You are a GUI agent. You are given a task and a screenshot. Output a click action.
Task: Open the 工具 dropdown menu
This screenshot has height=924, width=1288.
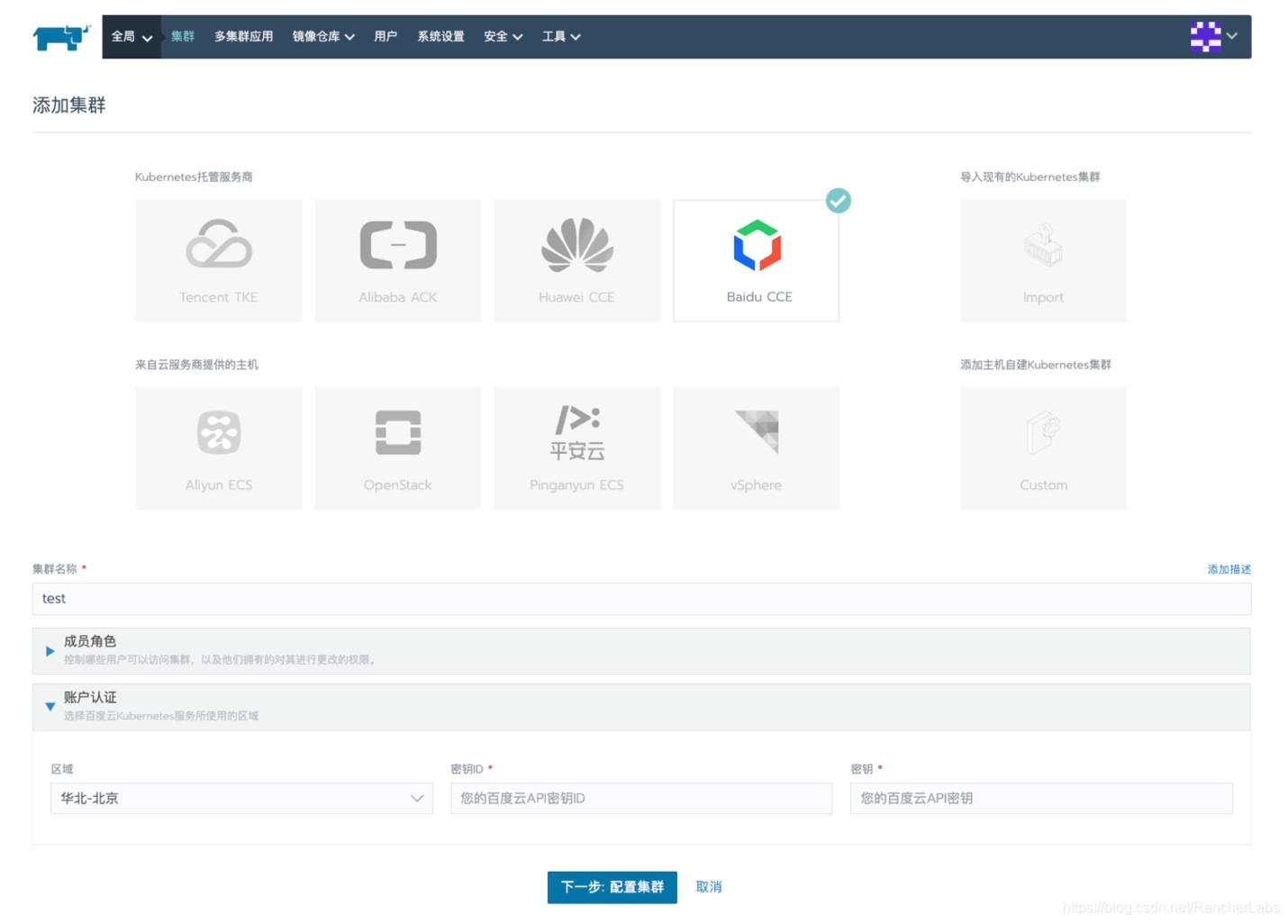tap(561, 37)
